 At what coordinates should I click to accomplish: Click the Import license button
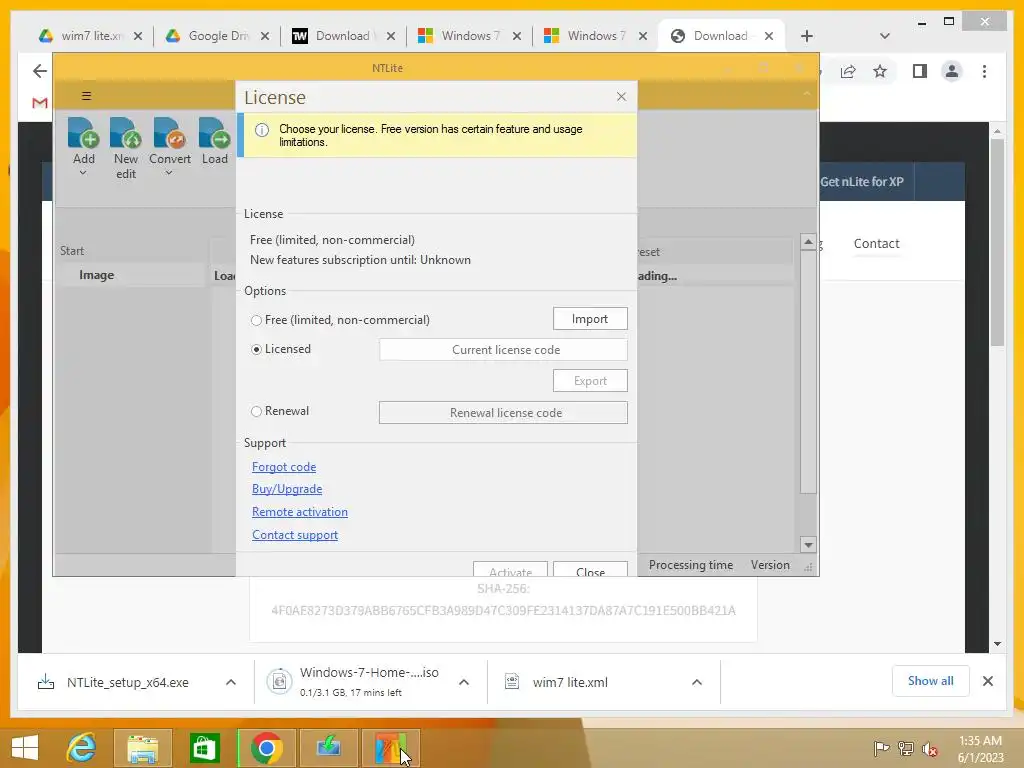point(590,319)
